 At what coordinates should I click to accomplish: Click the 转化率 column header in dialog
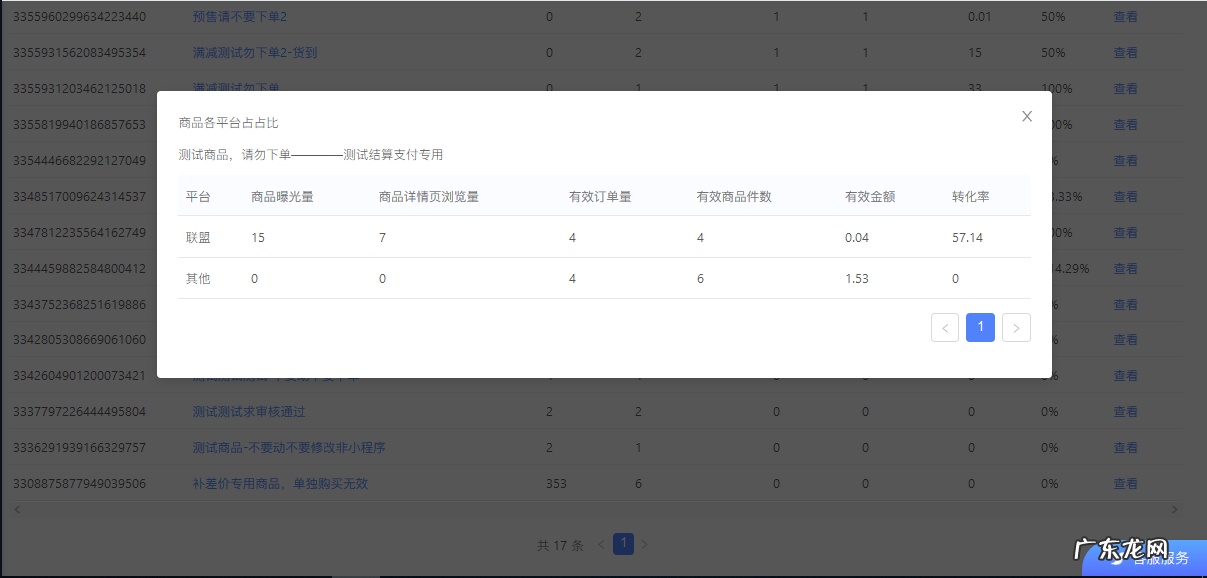click(x=970, y=197)
